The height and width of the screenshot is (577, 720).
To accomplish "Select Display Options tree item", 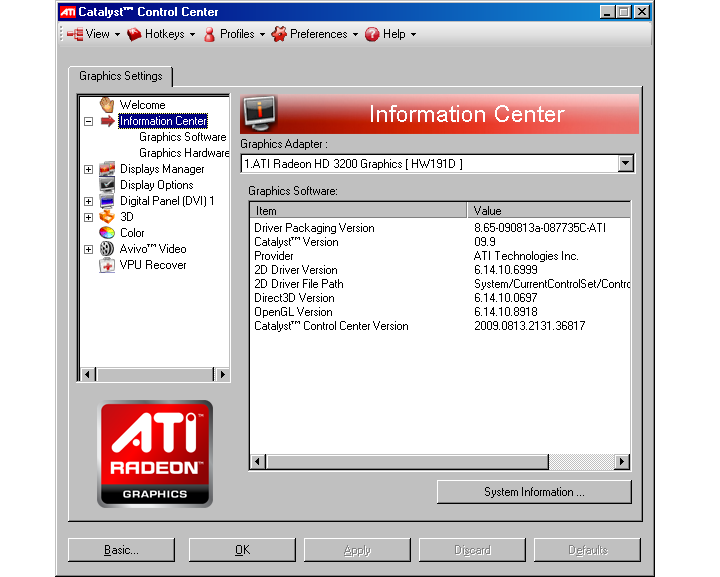I will pos(157,185).
